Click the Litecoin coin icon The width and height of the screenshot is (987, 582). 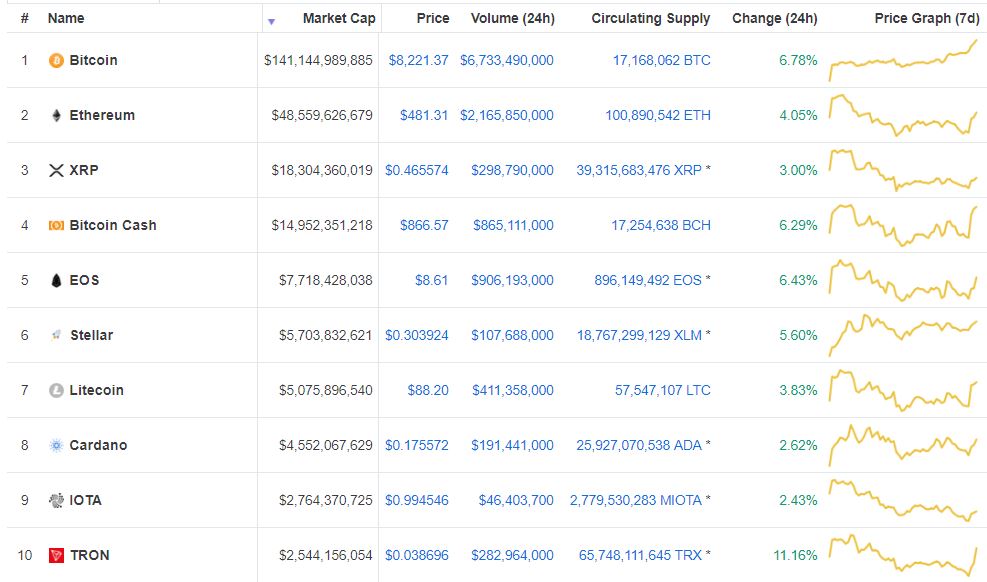58,390
